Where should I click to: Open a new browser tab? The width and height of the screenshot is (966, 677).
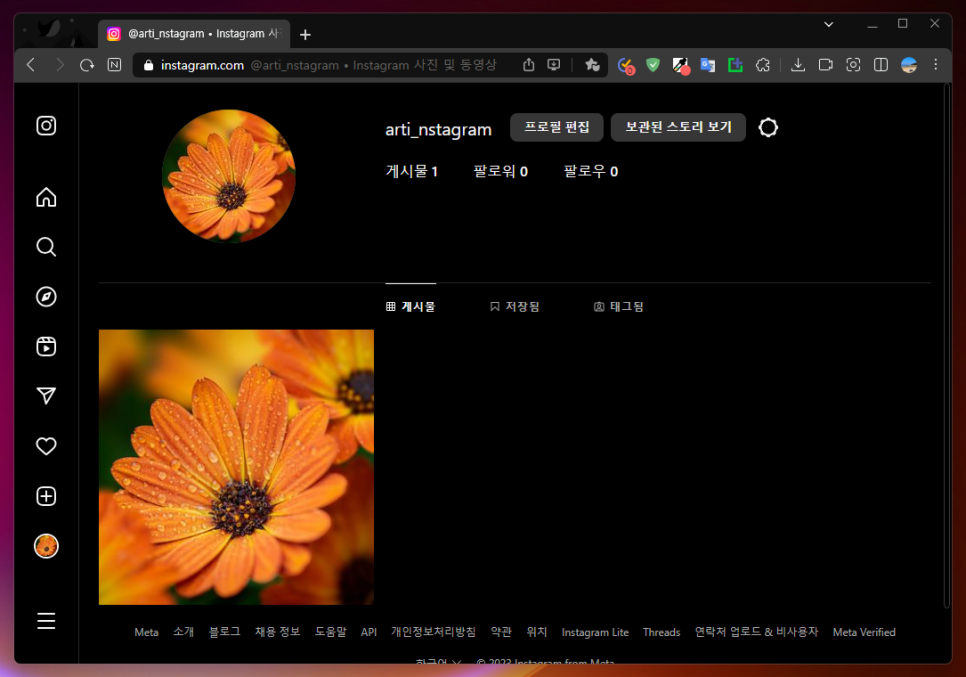point(305,34)
